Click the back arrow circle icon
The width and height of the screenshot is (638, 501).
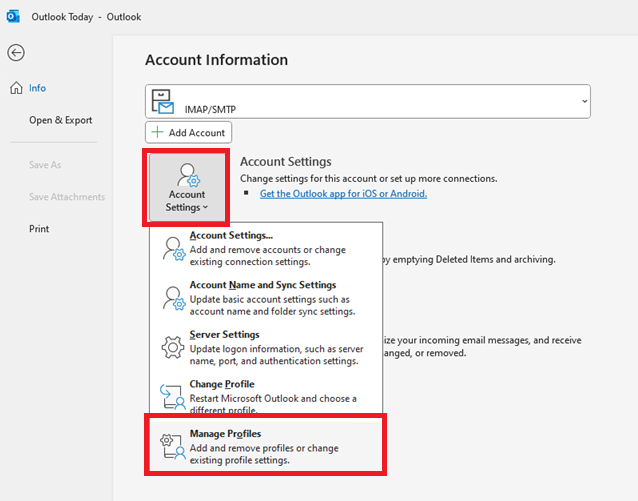[x=16, y=53]
